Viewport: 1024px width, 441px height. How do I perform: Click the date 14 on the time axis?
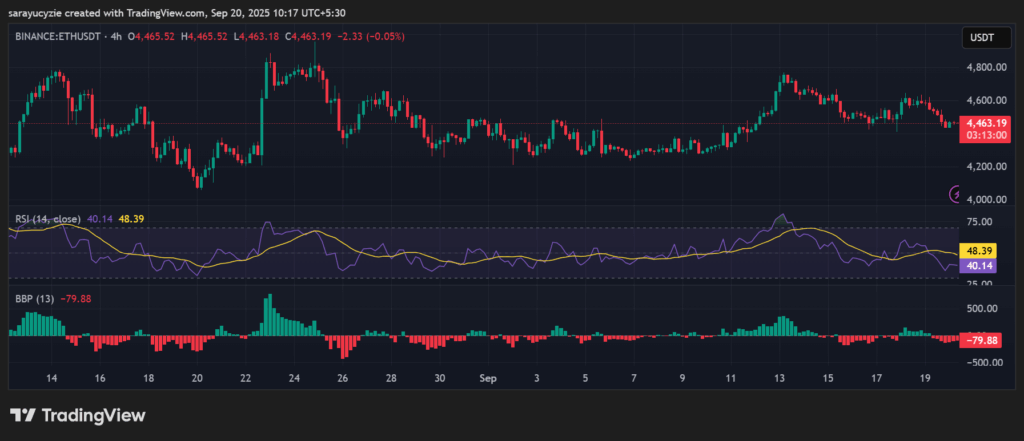[52, 378]
